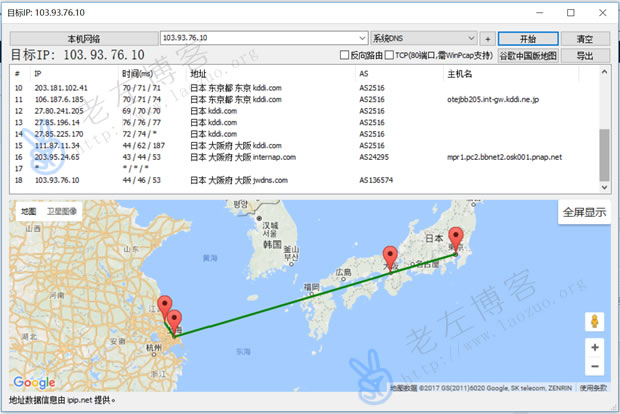Open the 谷歌中国新地图 button
Viewport: 620px width, 414px height.
527,55
